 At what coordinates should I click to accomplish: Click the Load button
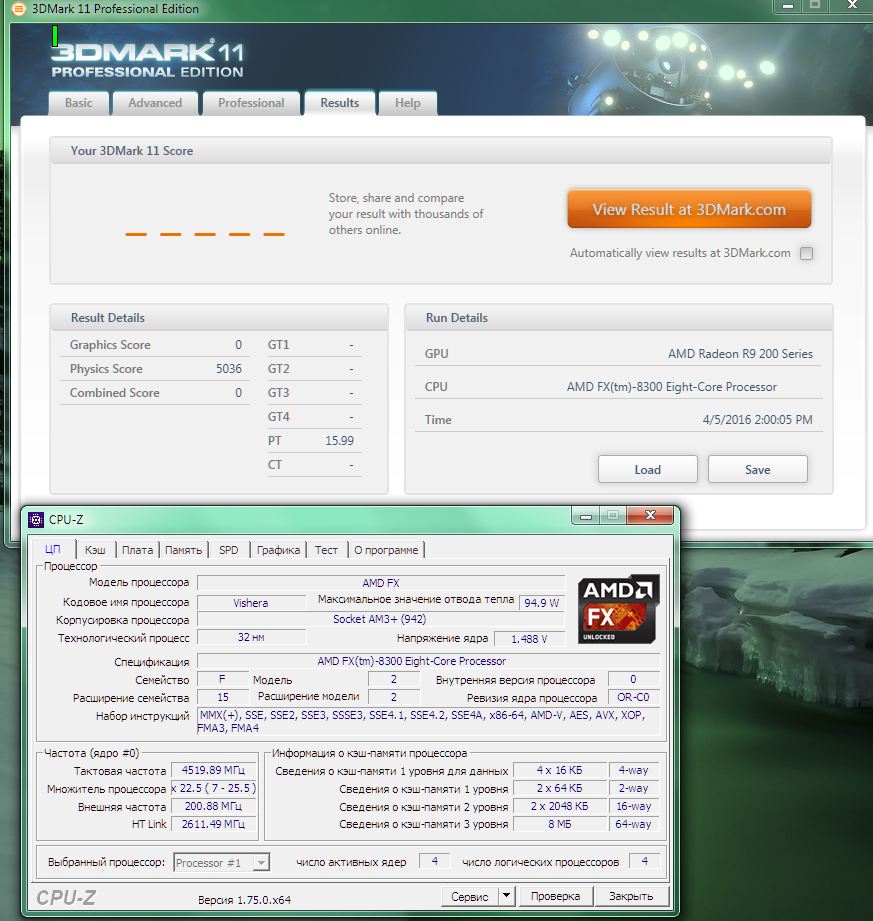tap(647, 469)
